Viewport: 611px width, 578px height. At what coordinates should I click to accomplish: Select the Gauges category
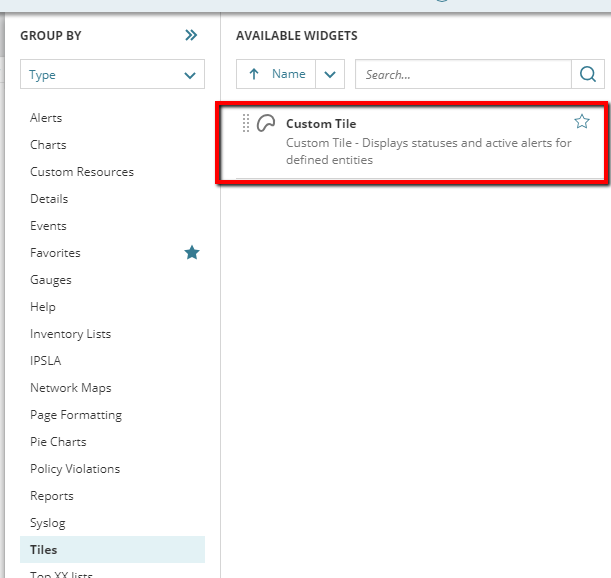pos(51,280)
